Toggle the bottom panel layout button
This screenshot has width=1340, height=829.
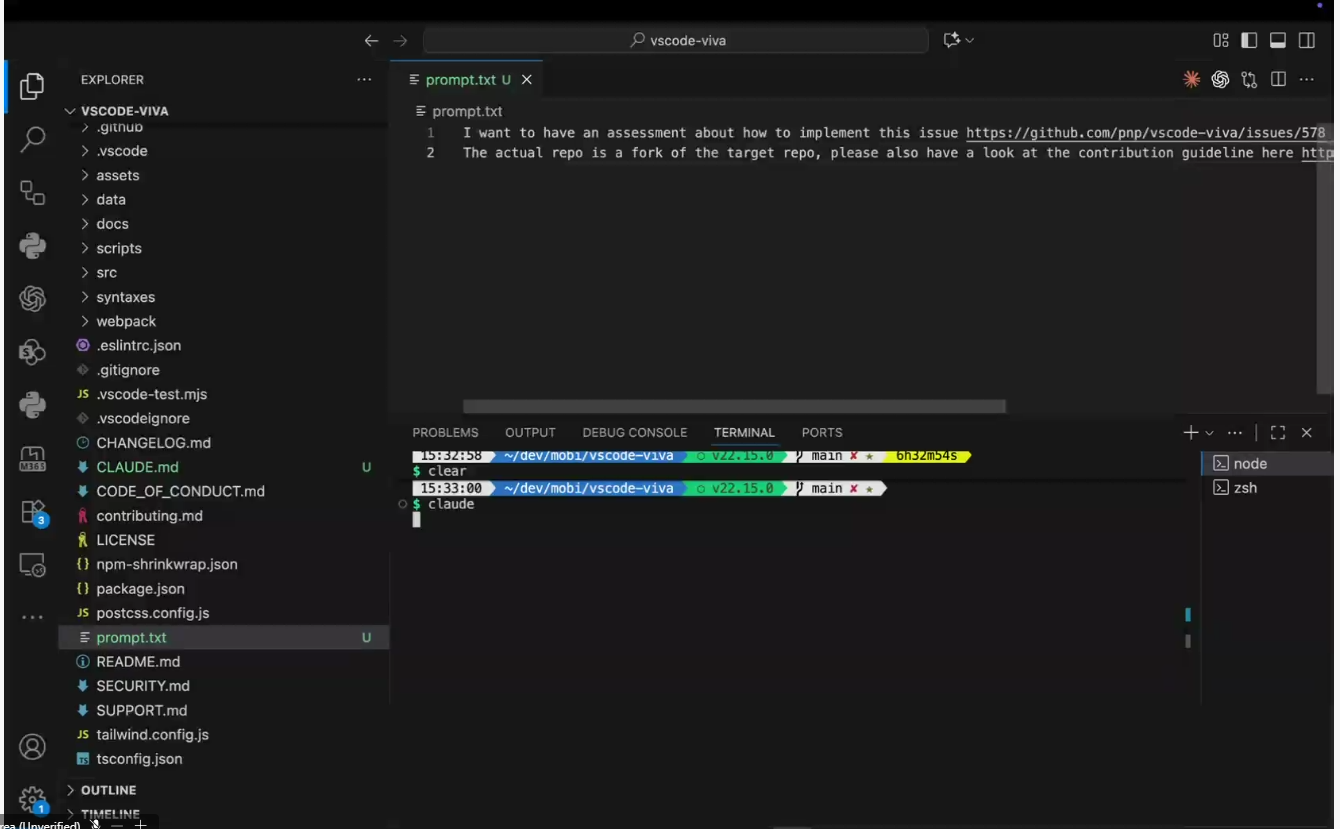point(1277,41)
